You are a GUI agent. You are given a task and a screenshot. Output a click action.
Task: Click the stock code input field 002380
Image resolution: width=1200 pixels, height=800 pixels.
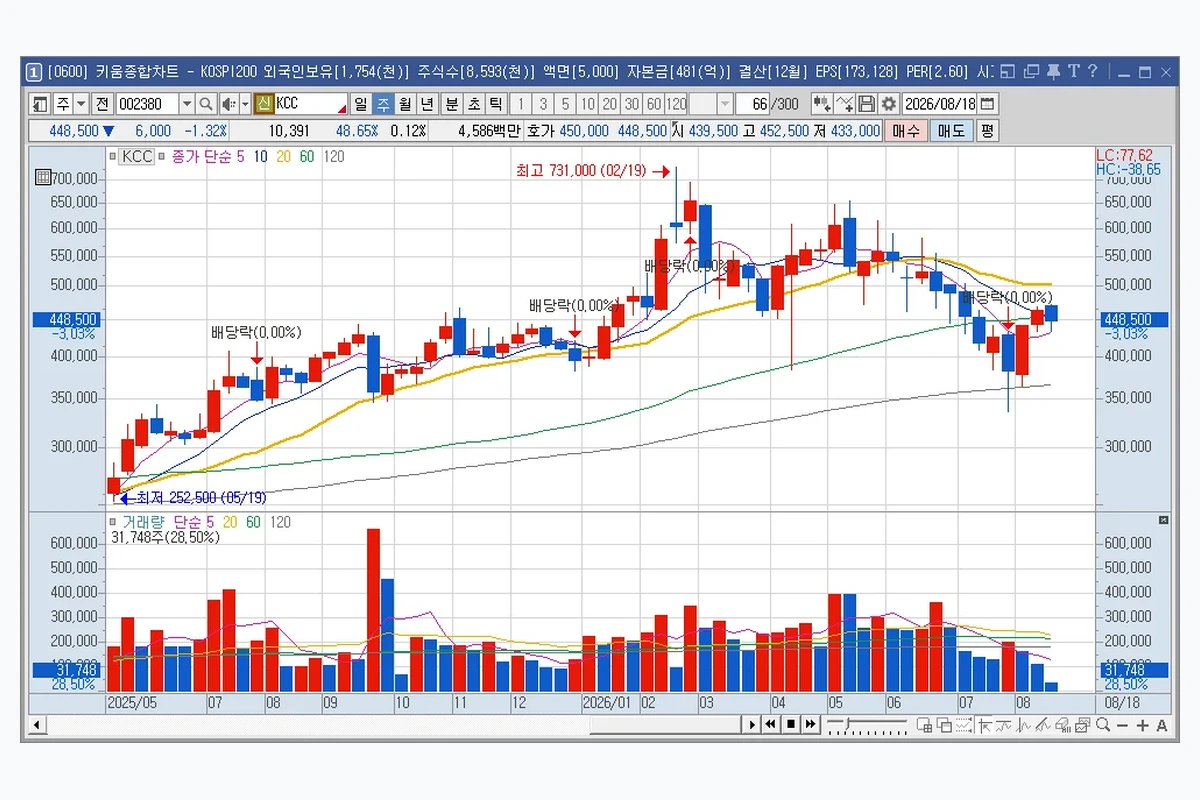click(147, 104)
